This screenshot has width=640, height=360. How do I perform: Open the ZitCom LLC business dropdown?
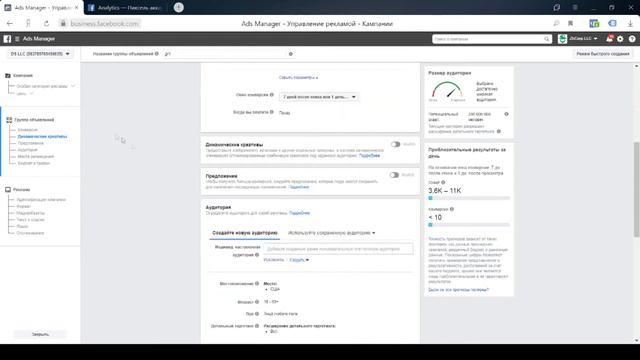[x=584, y=39]
